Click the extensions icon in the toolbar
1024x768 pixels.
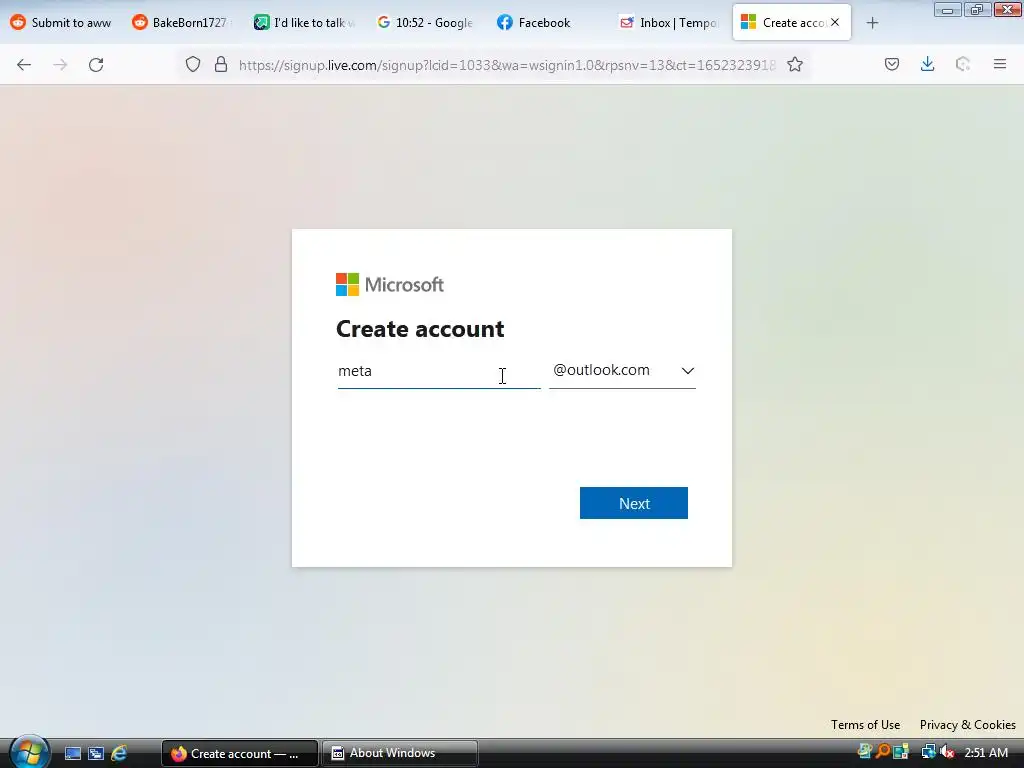963,64
